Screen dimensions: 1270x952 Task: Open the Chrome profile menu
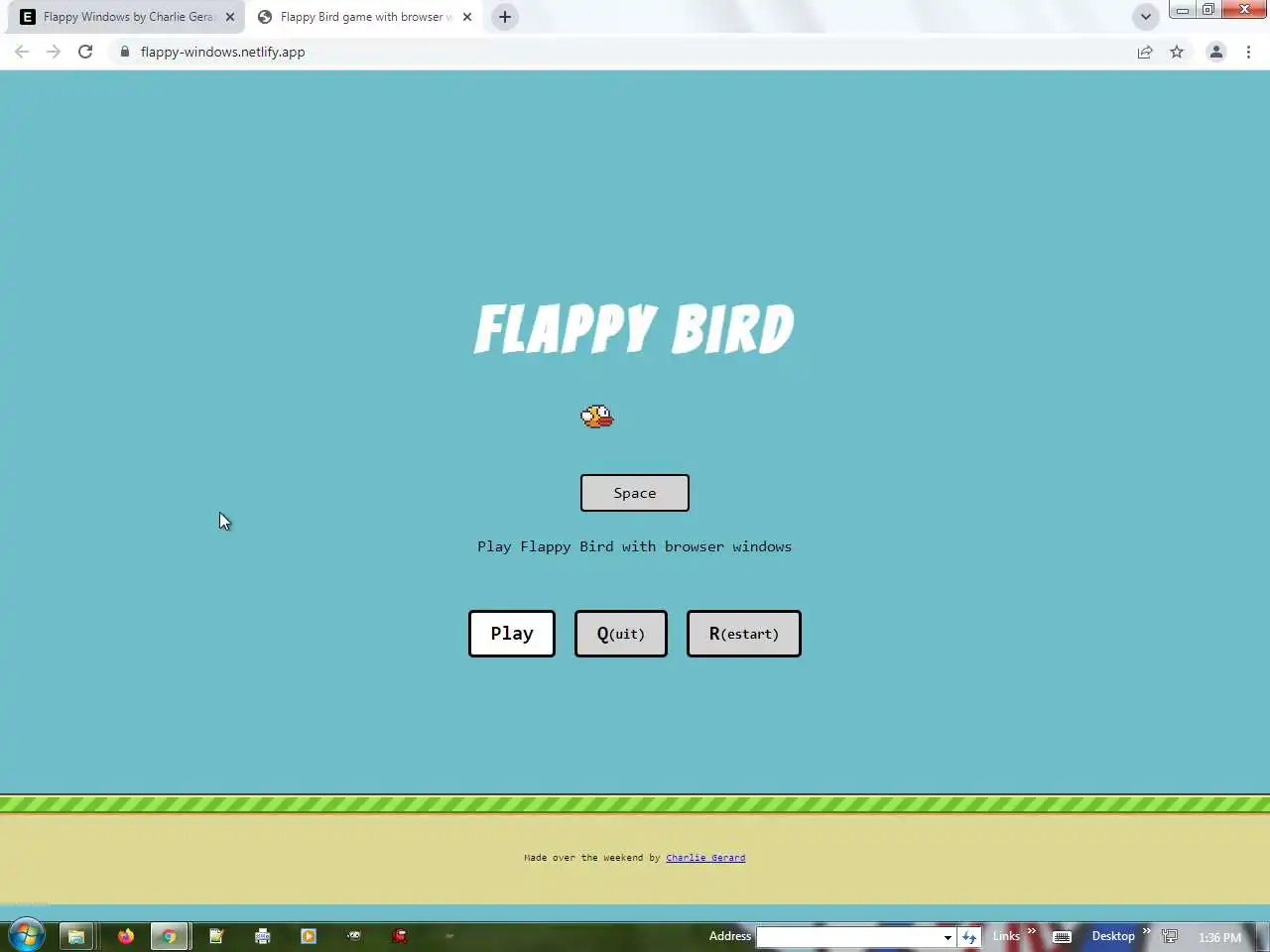point(1216,52)
